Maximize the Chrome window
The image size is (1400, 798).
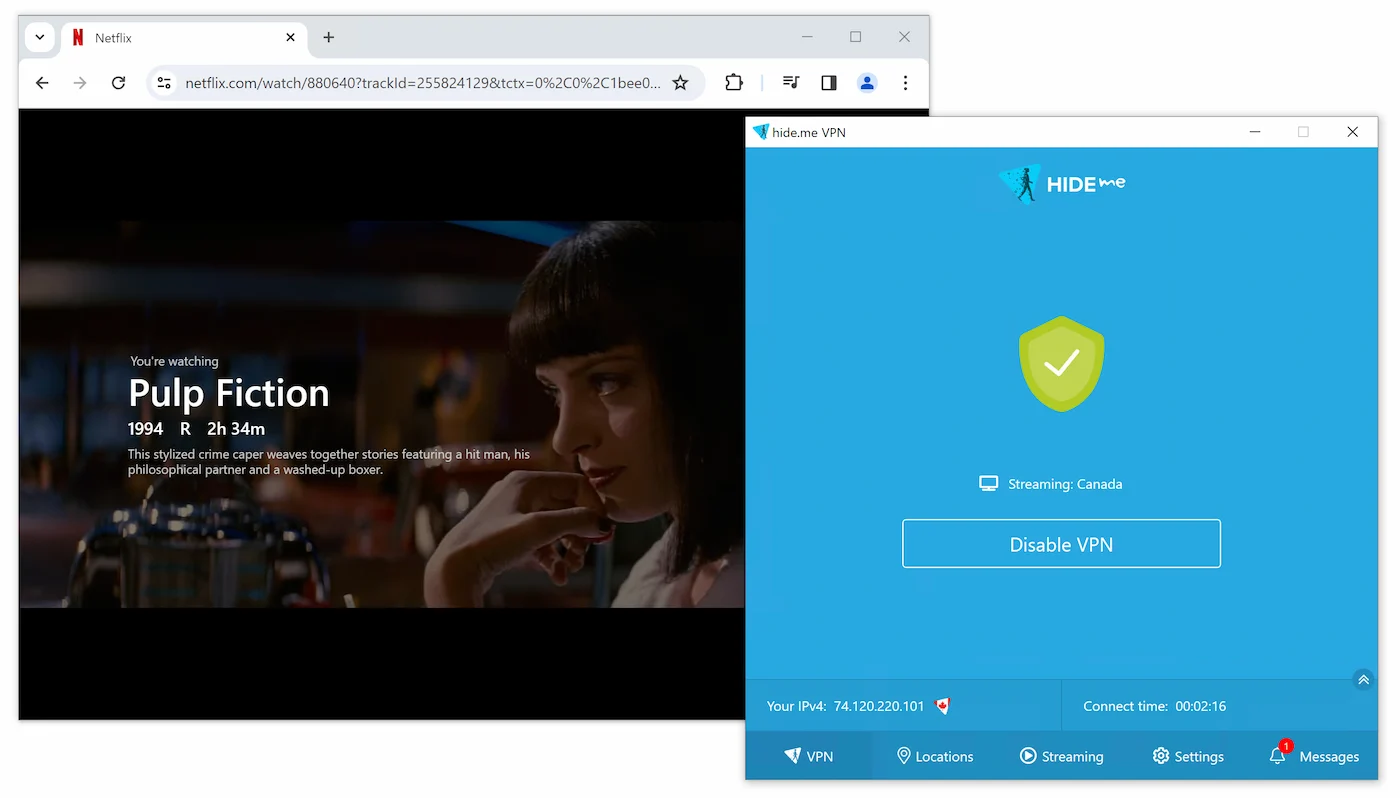click(855, 37)
